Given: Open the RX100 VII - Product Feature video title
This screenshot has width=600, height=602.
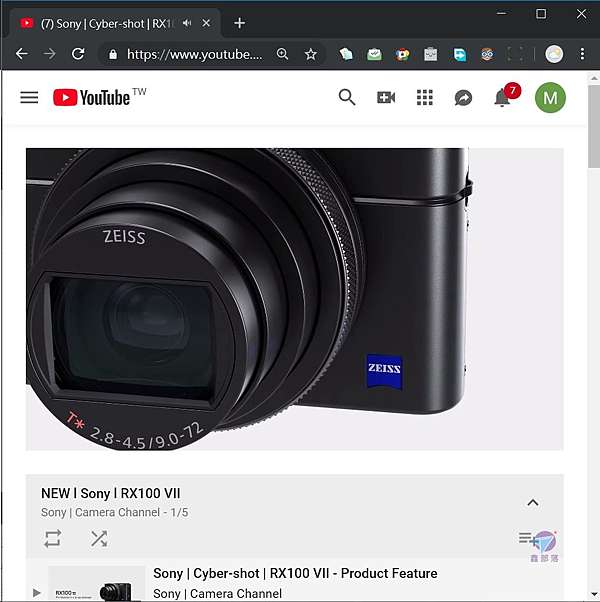Looking at the screenshot, I should tap(295, 573).
